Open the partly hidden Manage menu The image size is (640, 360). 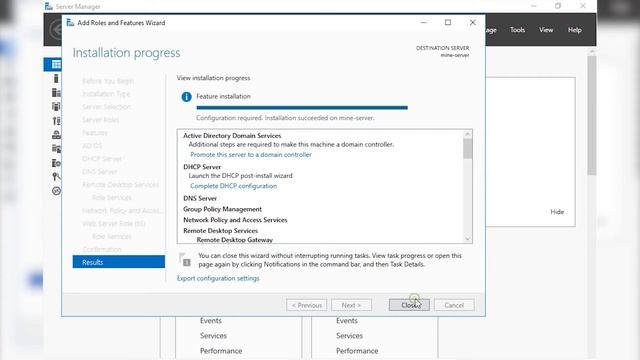tap(491, 30)
